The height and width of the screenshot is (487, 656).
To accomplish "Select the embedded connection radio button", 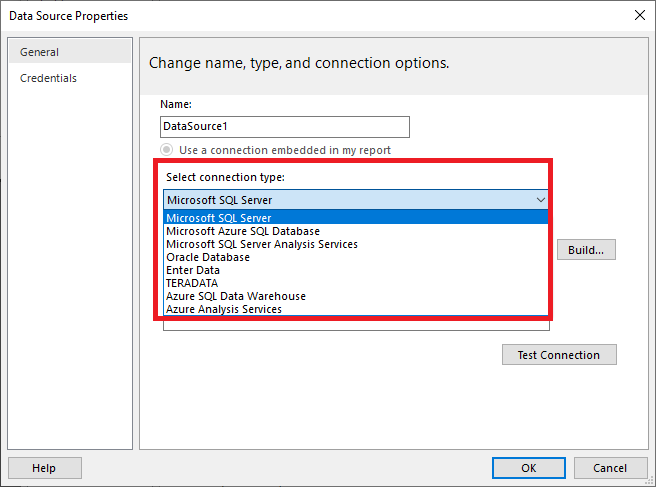I will tap(167, 150).
